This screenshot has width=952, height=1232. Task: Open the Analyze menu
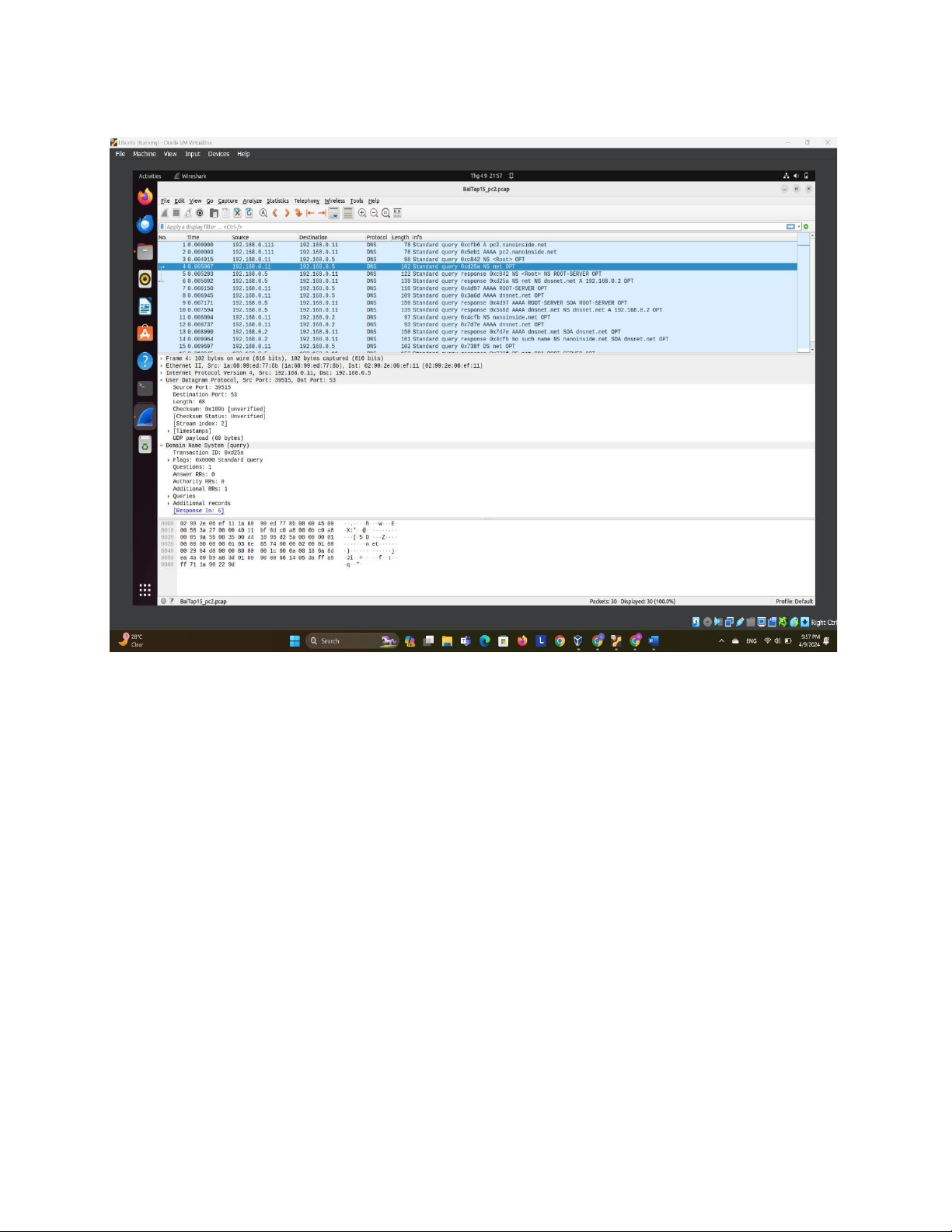(x=253, y=201)
